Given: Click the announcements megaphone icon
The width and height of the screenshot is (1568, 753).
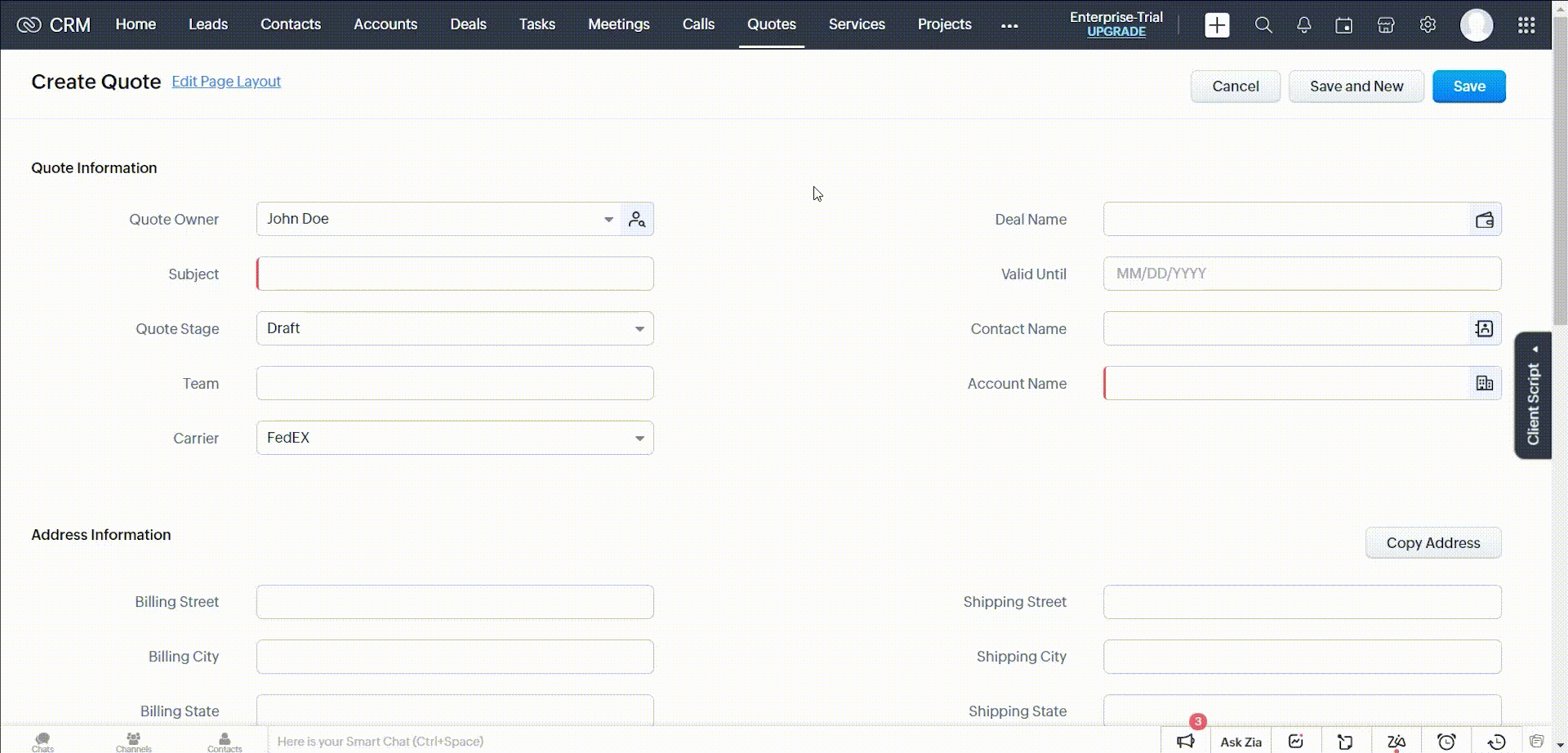Looking at the screenshot, I should tap(1186, 741).
